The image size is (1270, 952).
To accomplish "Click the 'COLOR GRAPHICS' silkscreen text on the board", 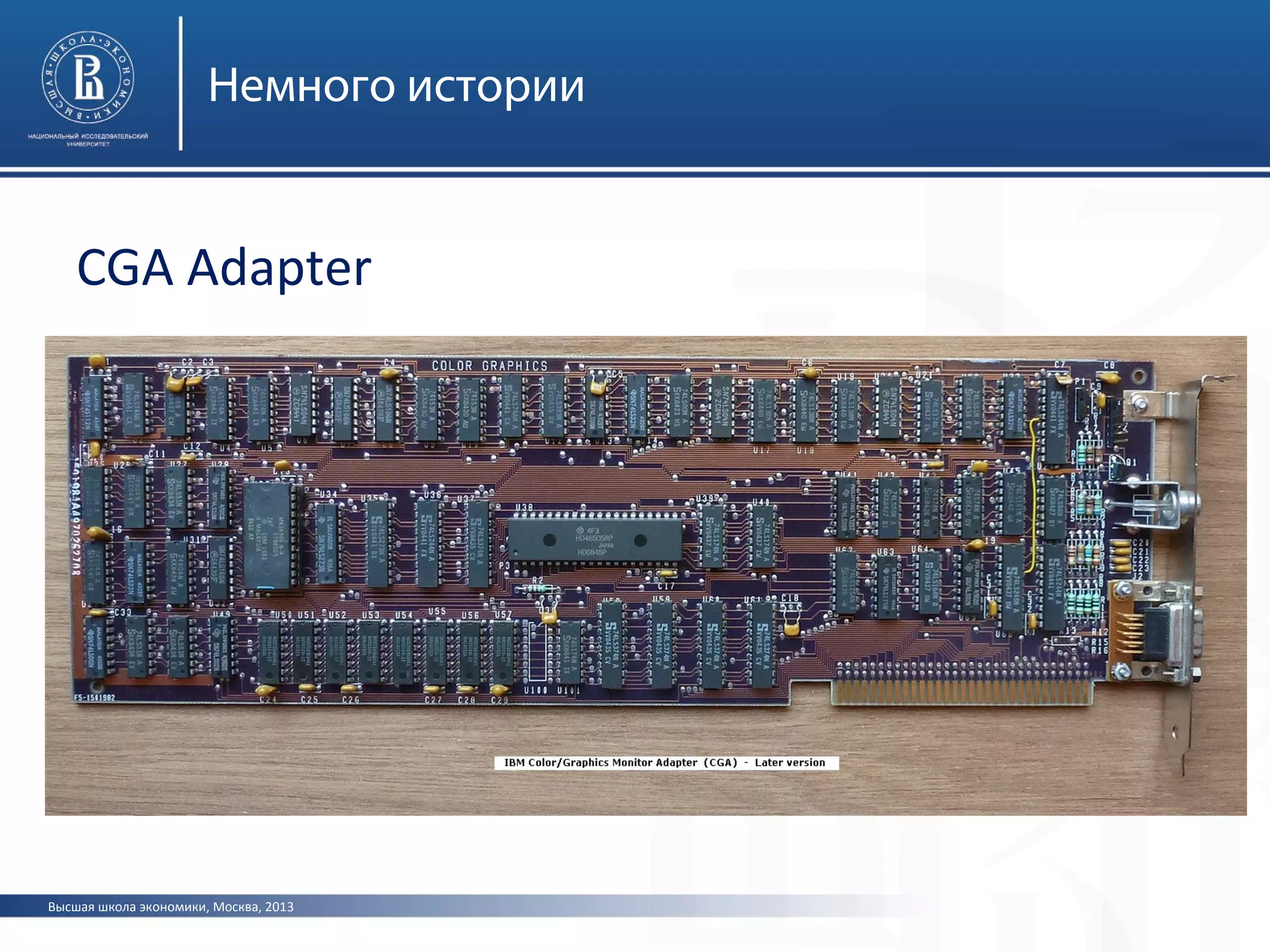I will point(490,366).
